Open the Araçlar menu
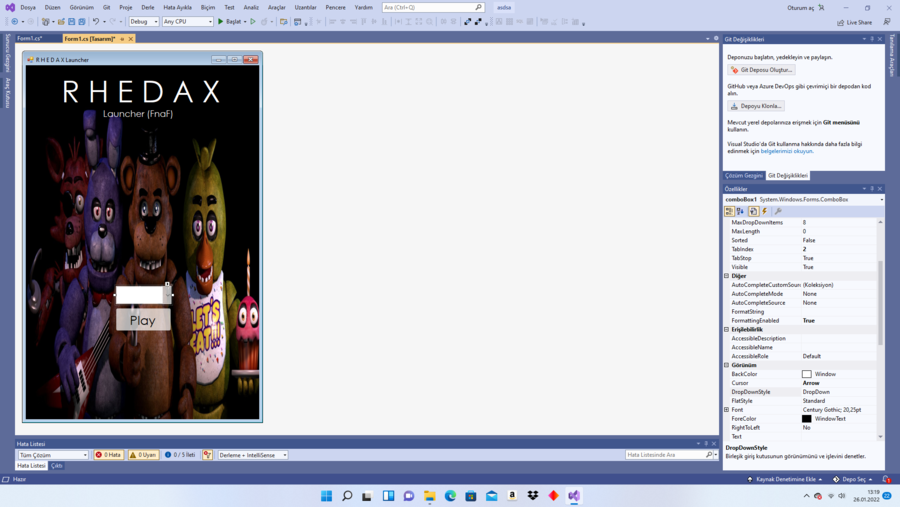The height and width of the screenshot is (507, 900). pyautogui.click(x=277, y=7)
